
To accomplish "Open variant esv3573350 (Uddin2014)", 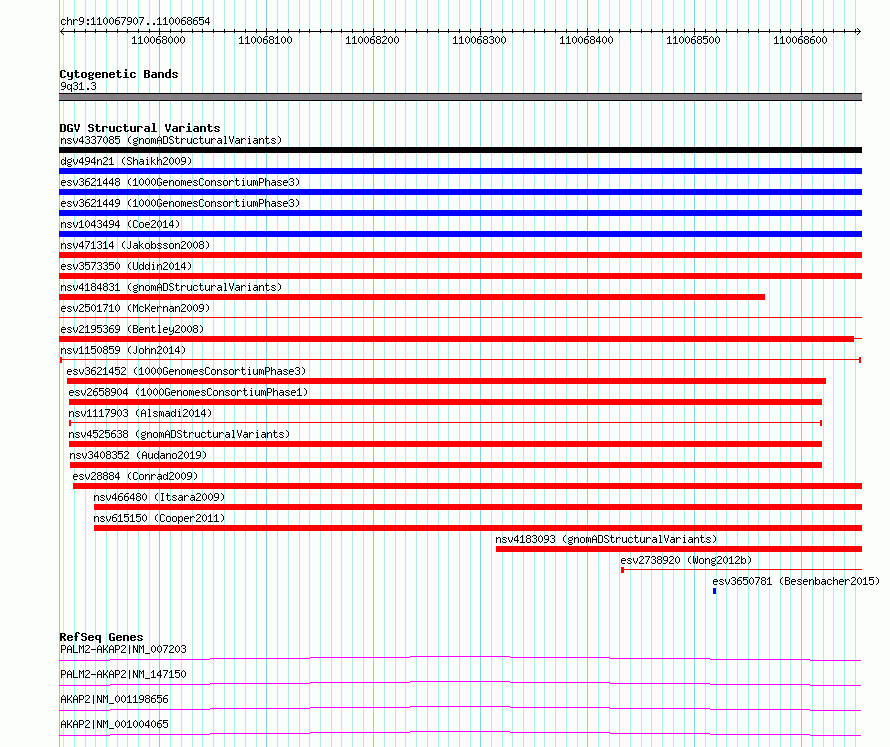I will coord(126,266).
